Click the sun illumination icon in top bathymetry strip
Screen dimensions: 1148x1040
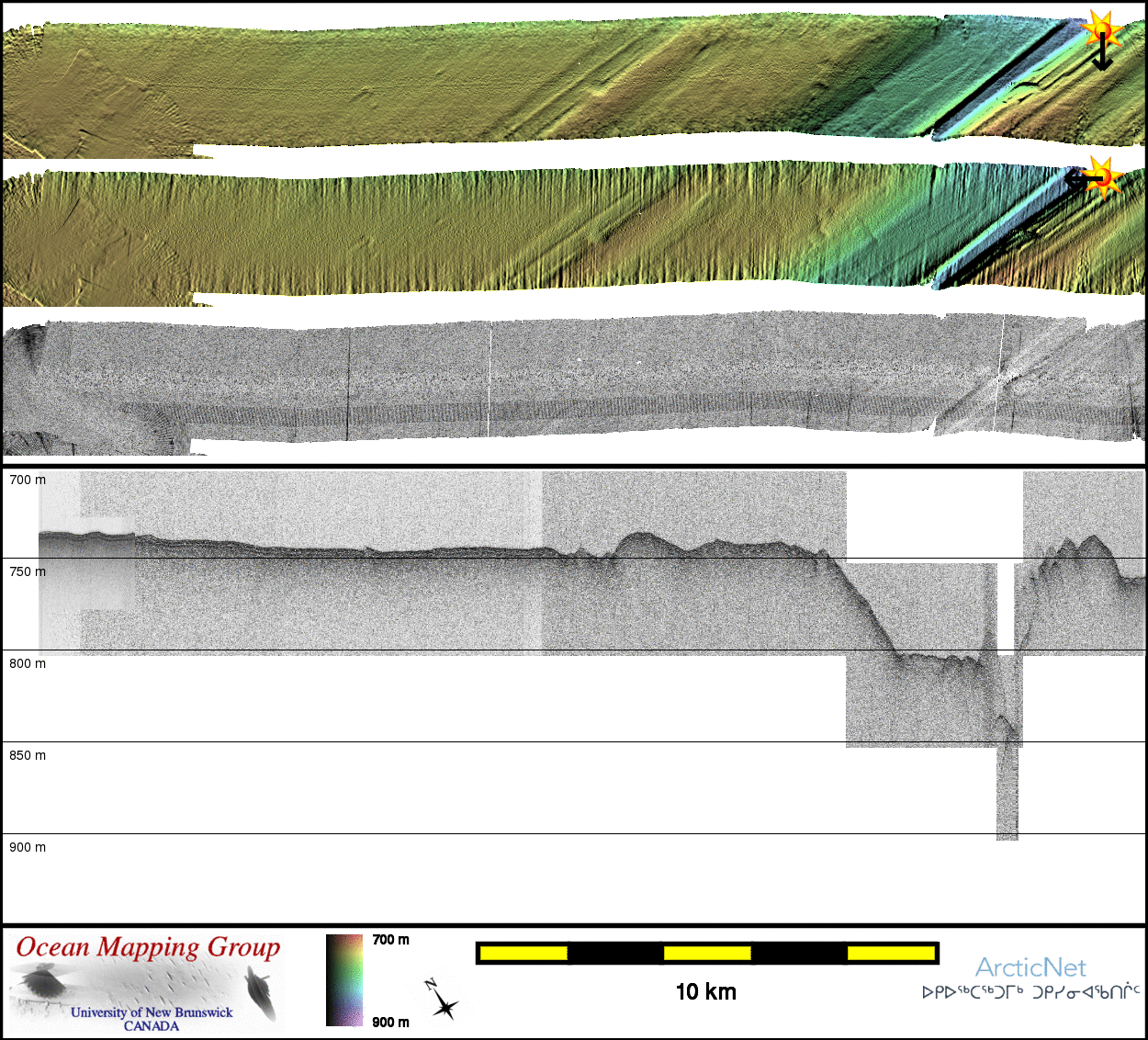point(1101,30)
